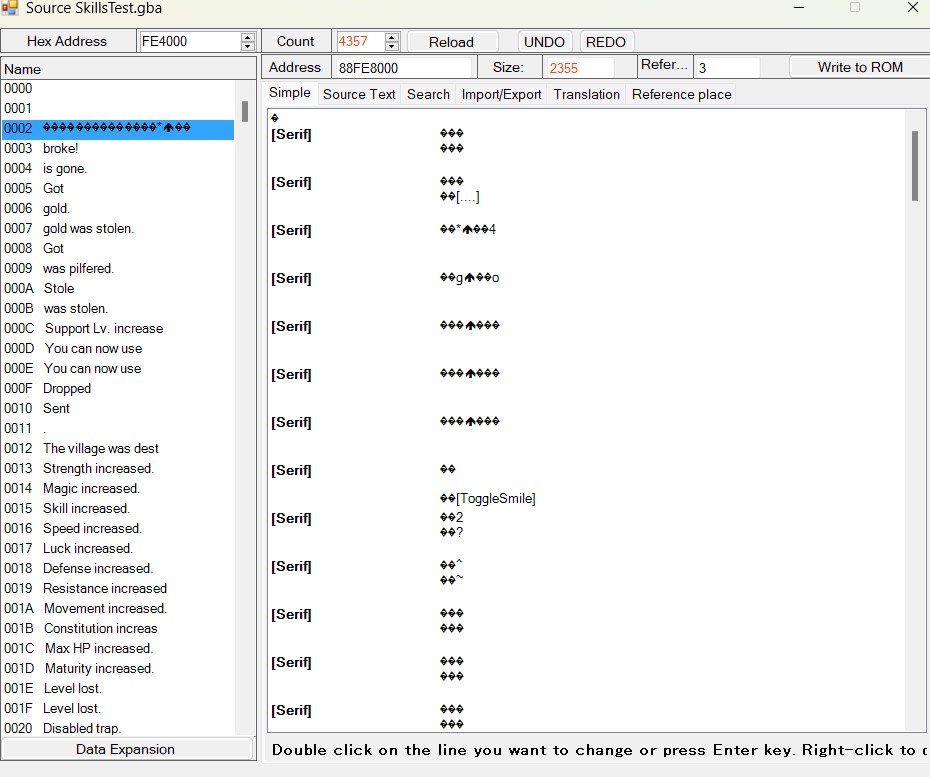Select entry 0017 Luck increased.
Image resolution: width=930 pixels, height=777 pixels.
118,549
